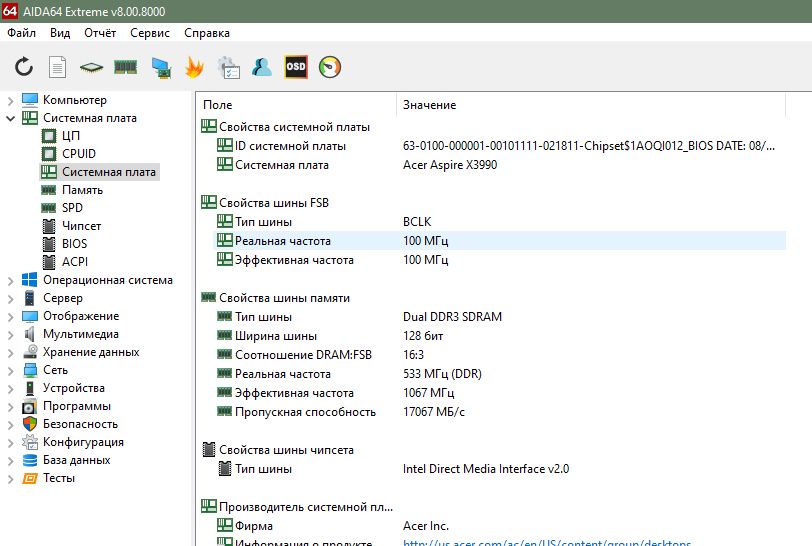Click the database icon beside База данных
This screenshot has width=812, height=546.
click(x=30, y=460)
